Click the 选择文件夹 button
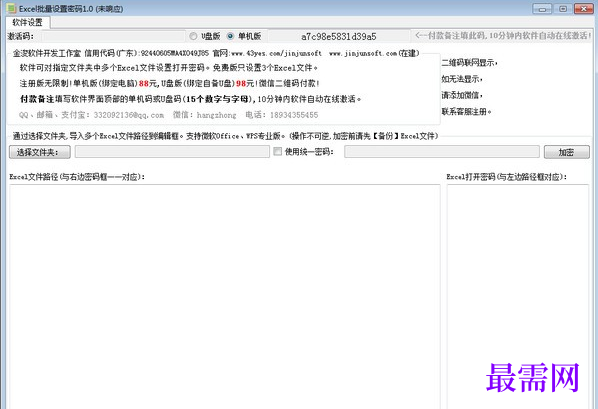Viewport: 598px width, 409px height. [x=40, y=152]
